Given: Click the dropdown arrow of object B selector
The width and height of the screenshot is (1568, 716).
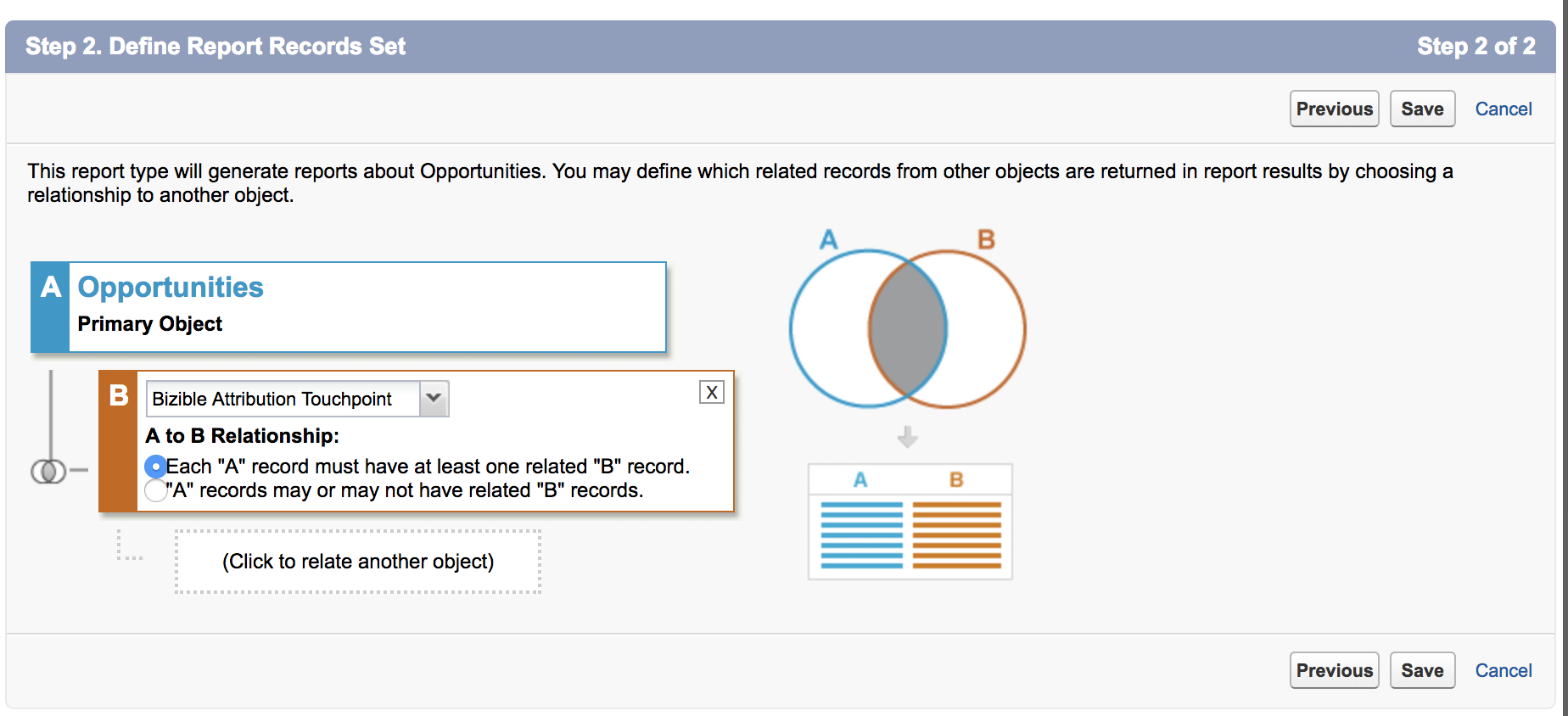Looking at the screenshot, I should pyautogui.click(x=434, y=399).
